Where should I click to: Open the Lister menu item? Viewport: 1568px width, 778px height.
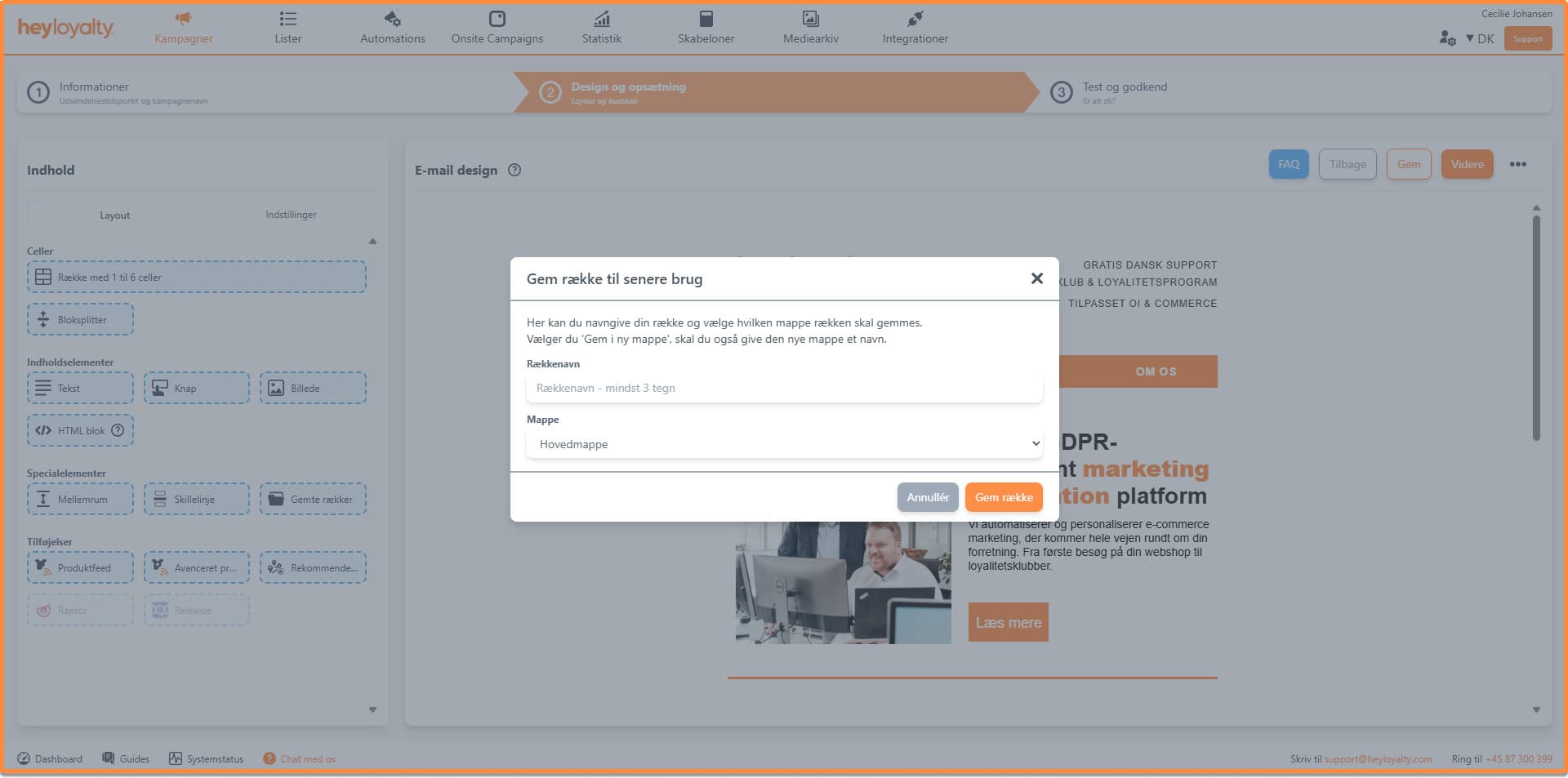287,27
